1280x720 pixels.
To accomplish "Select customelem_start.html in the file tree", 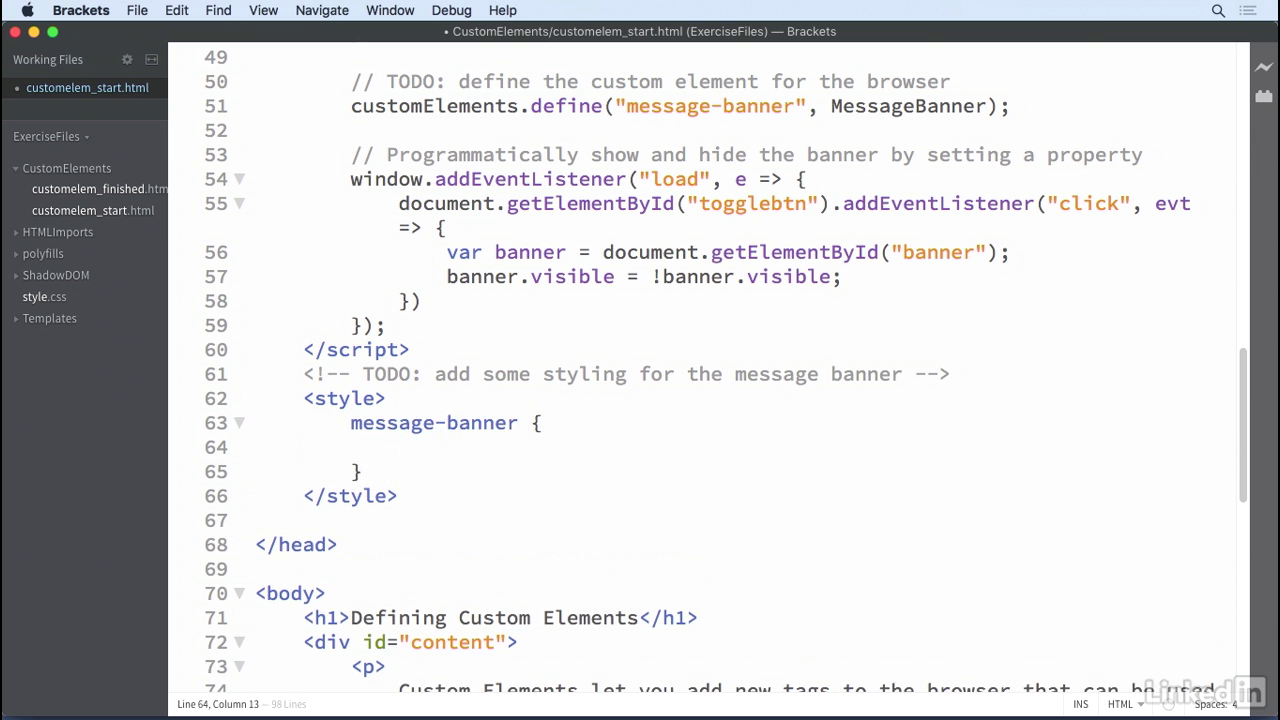I will click(93, 211).
